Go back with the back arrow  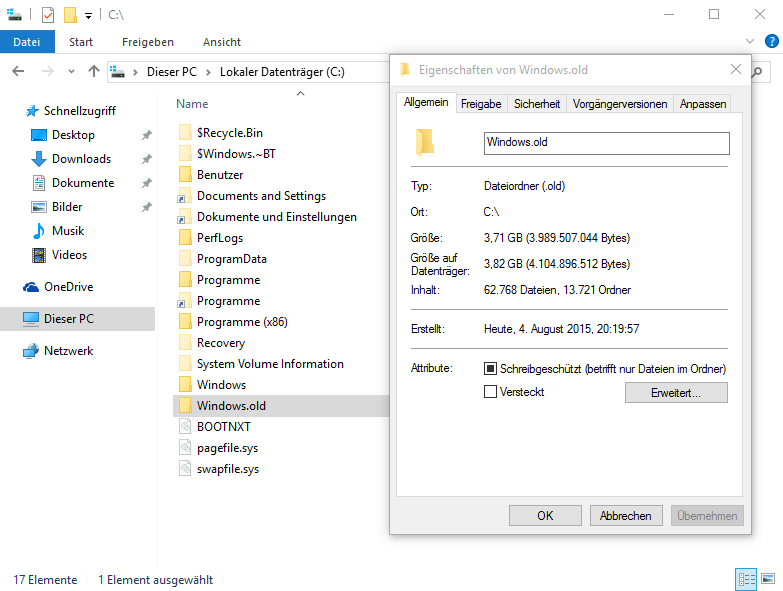pyautogui.click(x=18, y=71)
